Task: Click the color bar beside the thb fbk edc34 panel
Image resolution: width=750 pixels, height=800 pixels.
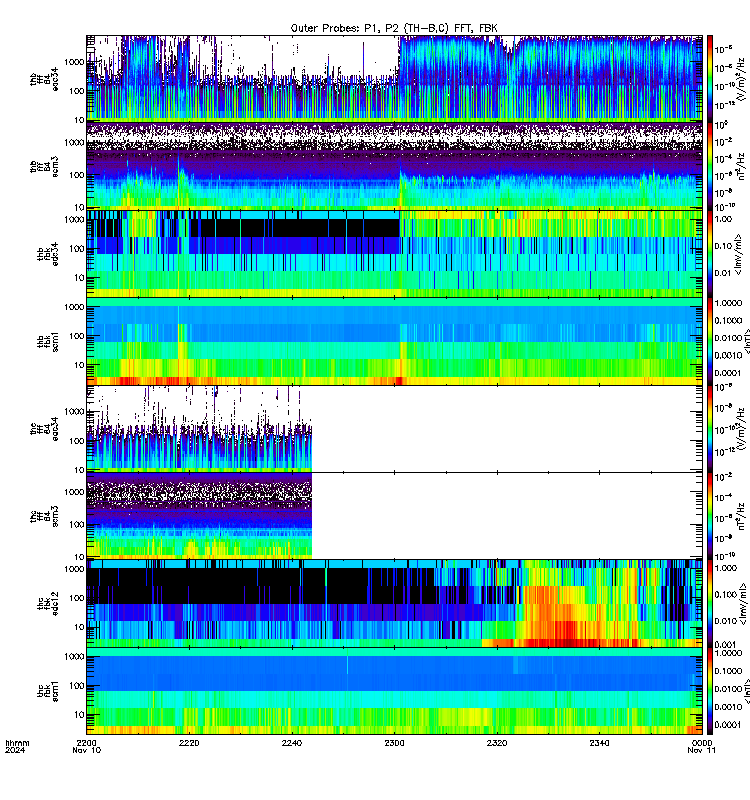Action: click(709, 254)
